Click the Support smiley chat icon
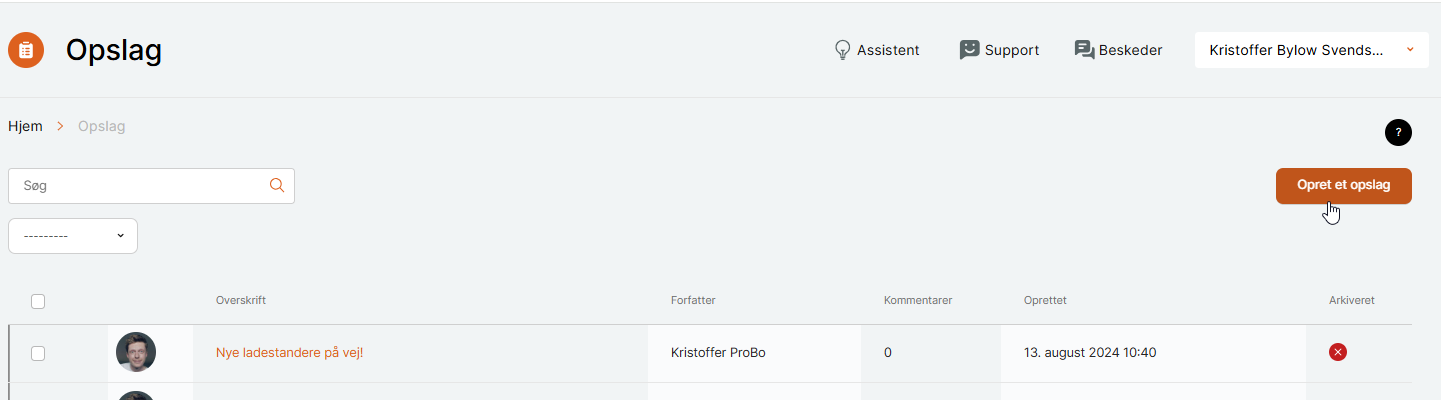This screenshot has width=1441, height=400. pyautogui.click(x=969, y=50)
